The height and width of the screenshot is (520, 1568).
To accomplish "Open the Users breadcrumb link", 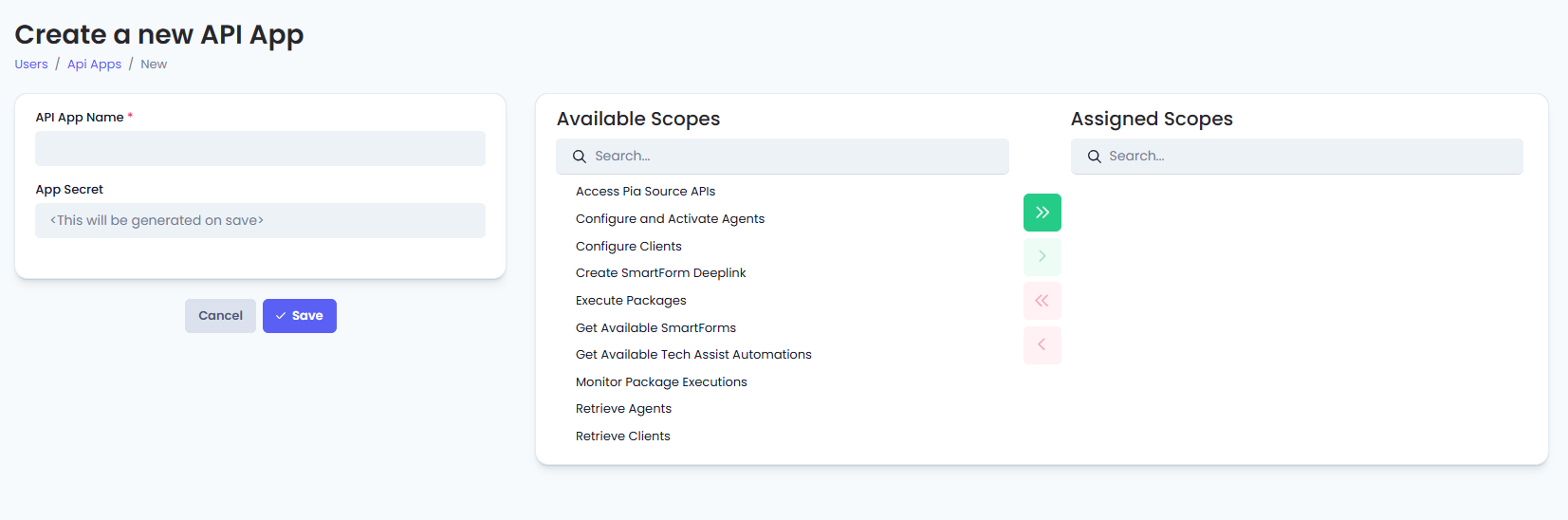I will [x=31, y=65].
